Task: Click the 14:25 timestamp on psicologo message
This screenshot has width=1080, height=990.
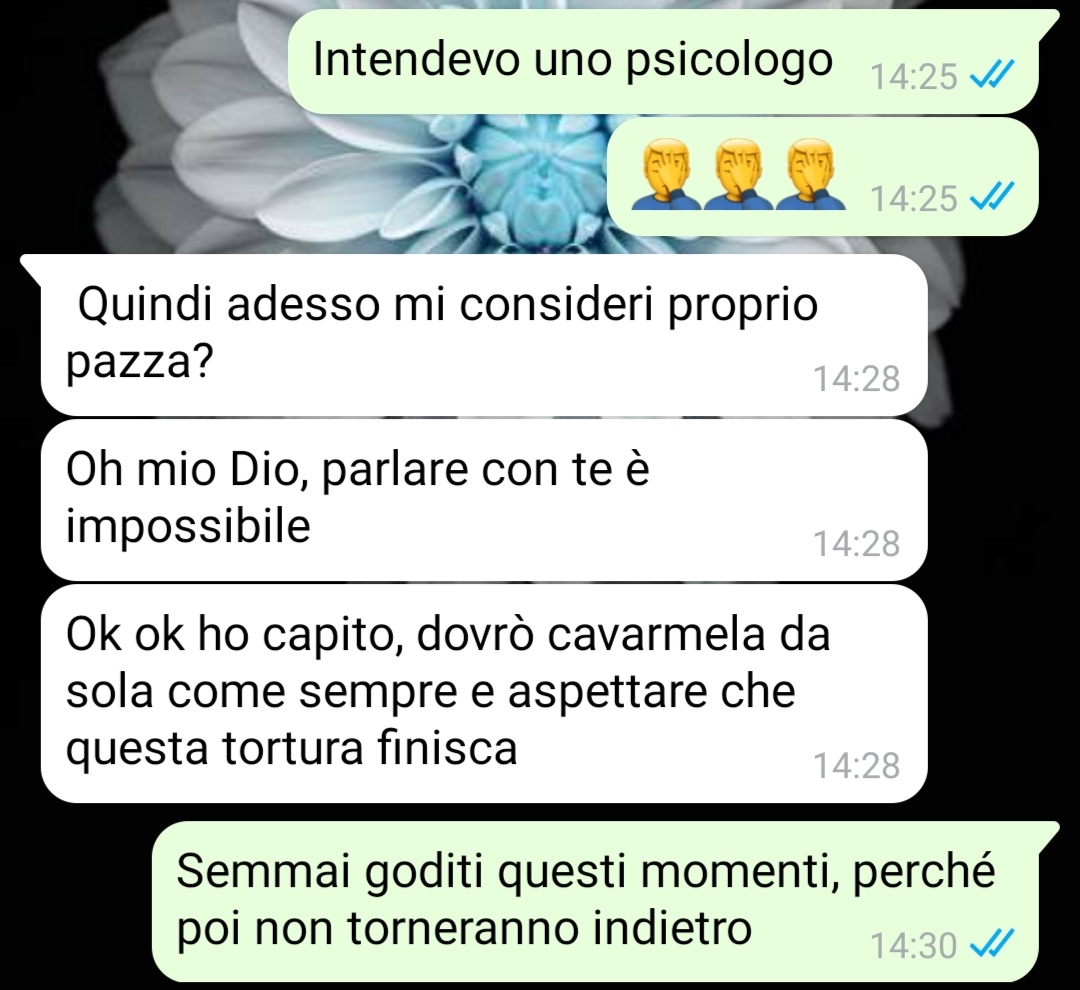Action: click(914, 76)
